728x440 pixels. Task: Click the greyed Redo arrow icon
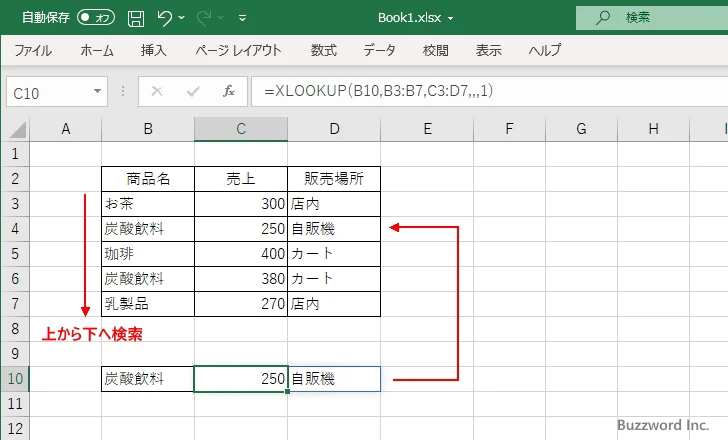pos(204,18)
